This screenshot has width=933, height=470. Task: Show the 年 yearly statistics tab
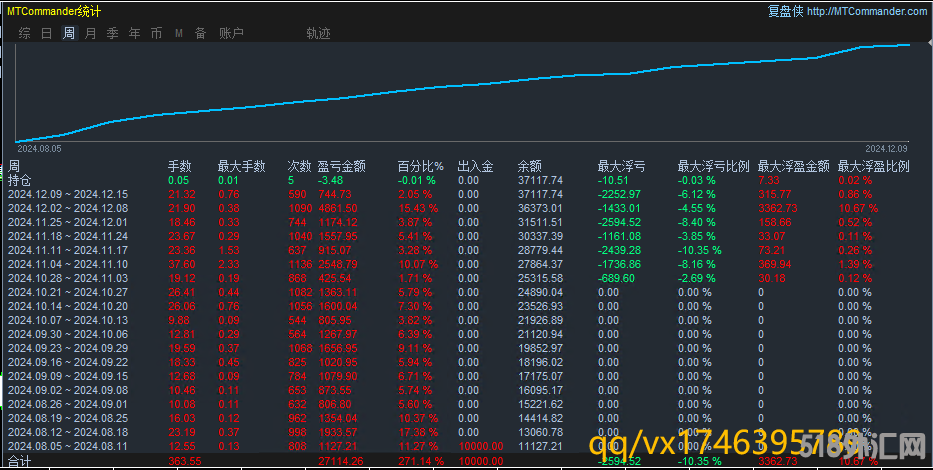point(135,33)
